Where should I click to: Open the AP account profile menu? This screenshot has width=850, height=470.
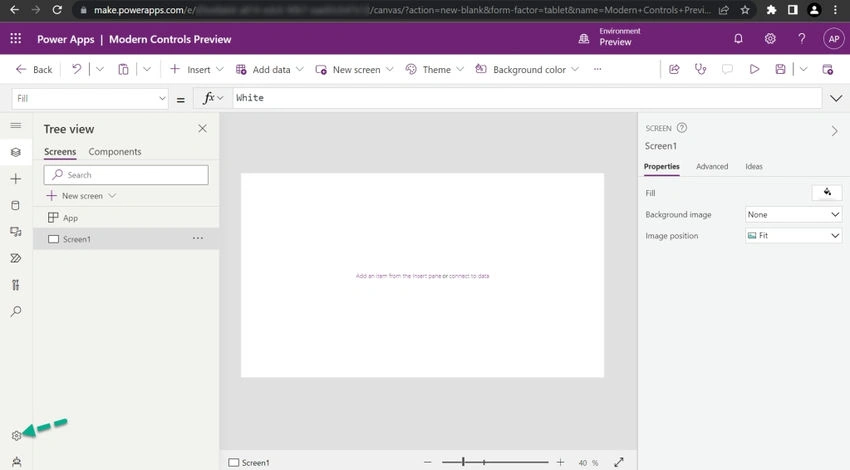click(x=834, y=38)
